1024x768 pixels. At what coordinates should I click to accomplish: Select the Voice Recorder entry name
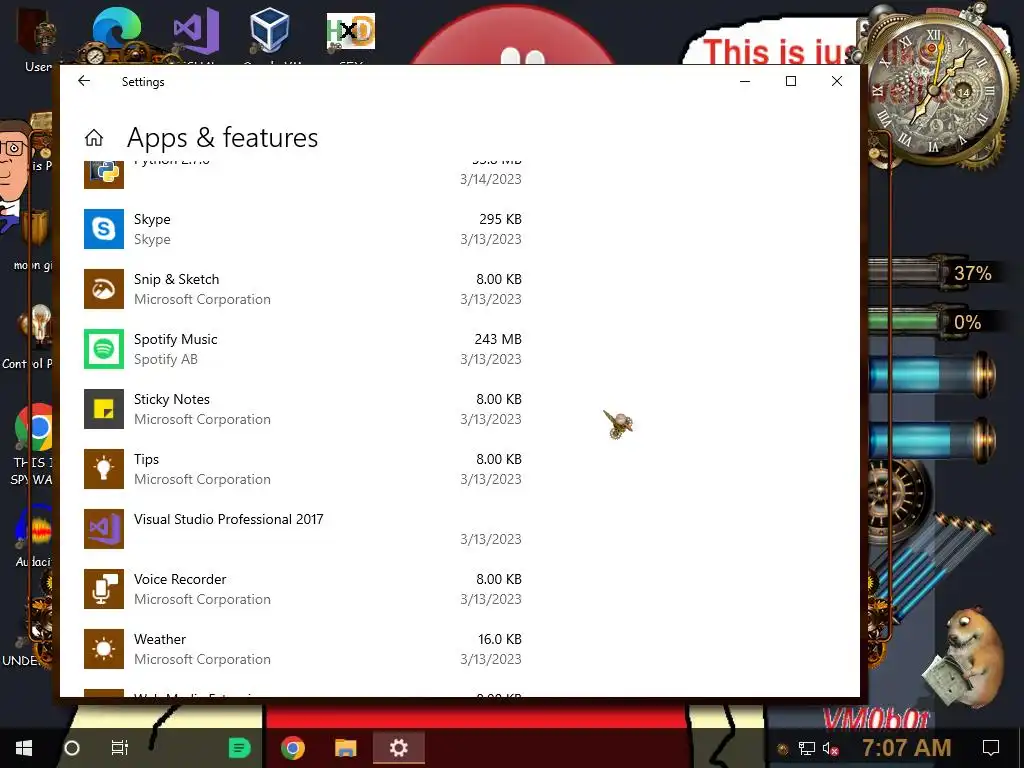(180, 579)
